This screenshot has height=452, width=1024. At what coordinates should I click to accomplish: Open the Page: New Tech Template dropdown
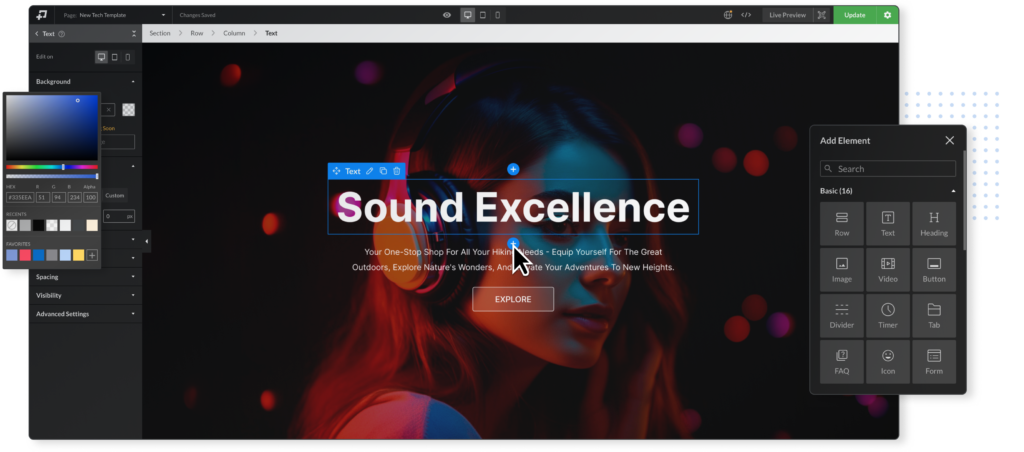click(x=114, y=15)
